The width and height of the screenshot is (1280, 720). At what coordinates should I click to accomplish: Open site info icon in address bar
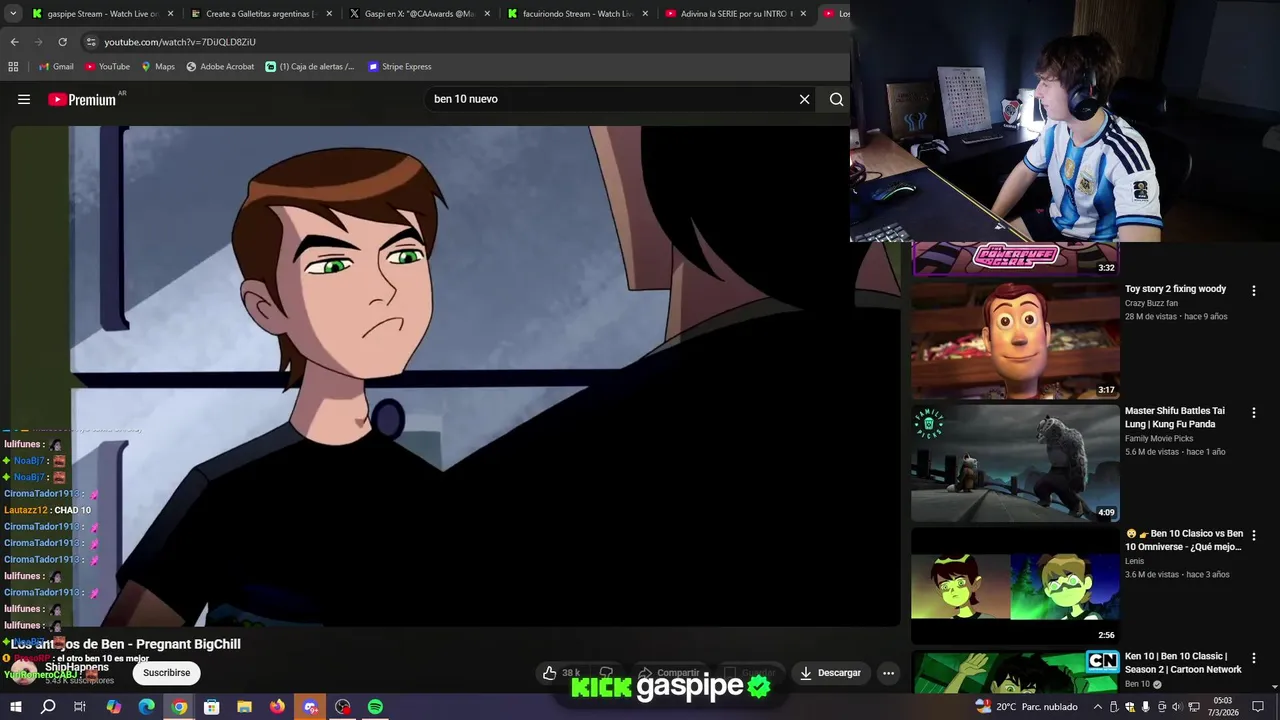pos(91,42)
